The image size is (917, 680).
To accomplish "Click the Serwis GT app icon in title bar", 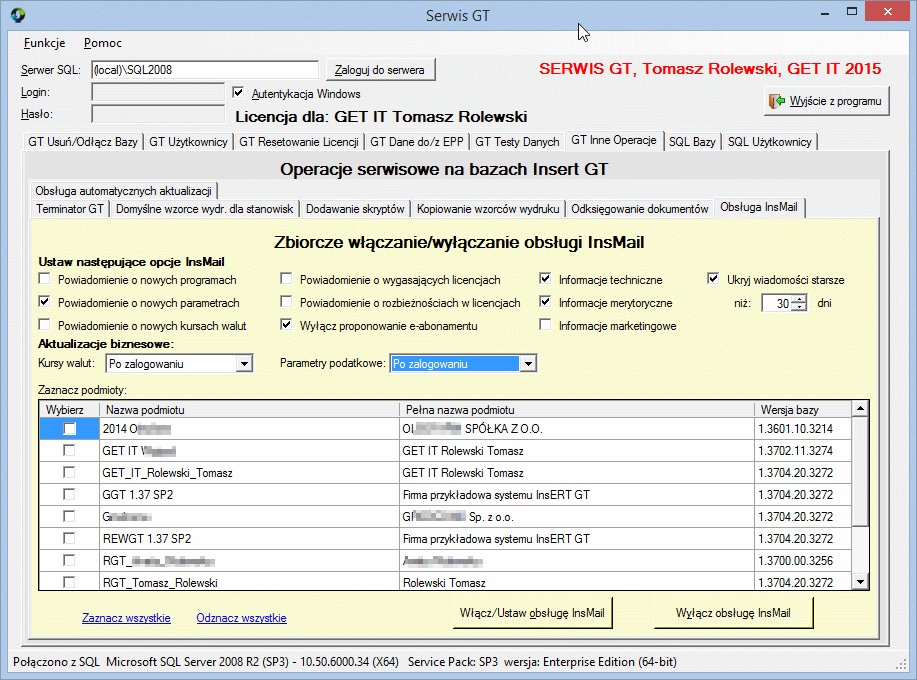I will point(18,15).
